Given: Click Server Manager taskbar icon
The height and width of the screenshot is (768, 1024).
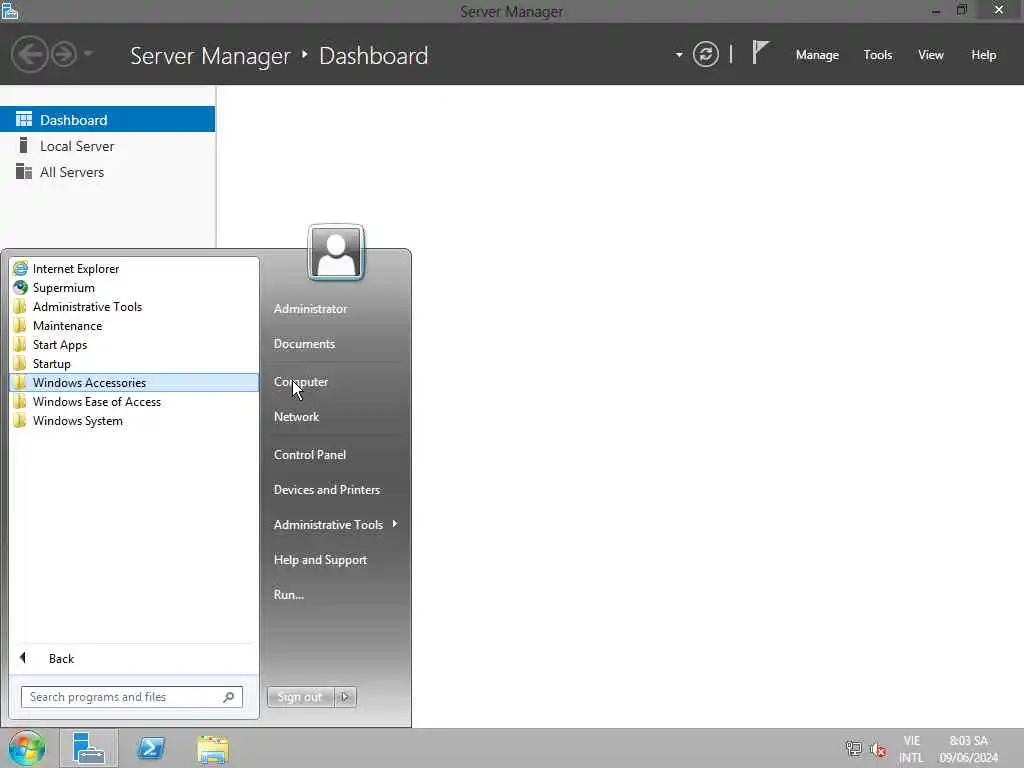Looking at the screenshot, I should pos(89,748).
